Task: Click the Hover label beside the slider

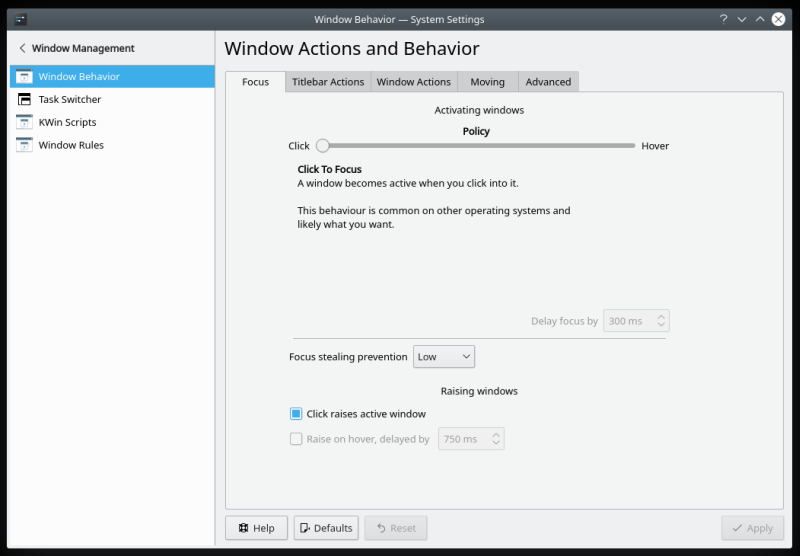Action: pyautogui.click(x=655, y=146)
